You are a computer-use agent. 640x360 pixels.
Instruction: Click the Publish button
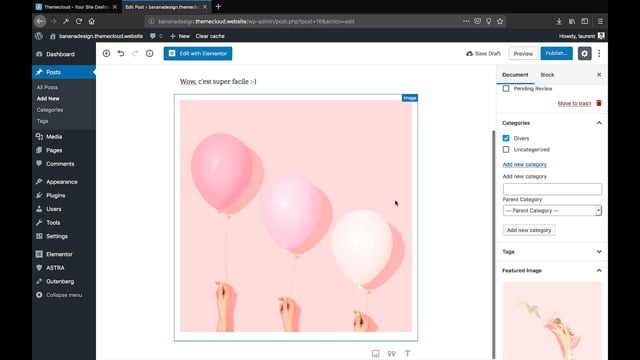pyautogui.click(x=556, y=53)
